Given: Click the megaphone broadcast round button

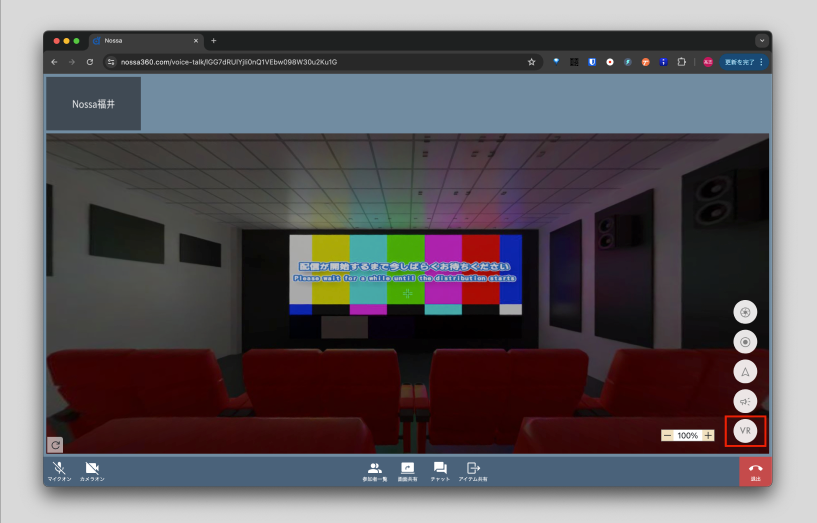Looking at the screenshot, I should tap(745, 401).
